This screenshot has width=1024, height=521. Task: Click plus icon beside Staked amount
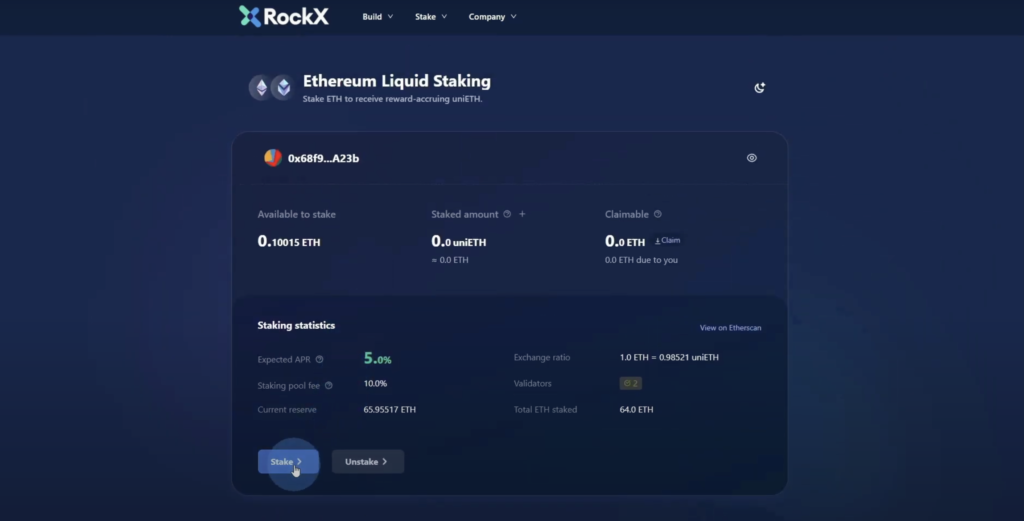click(522, 214)
